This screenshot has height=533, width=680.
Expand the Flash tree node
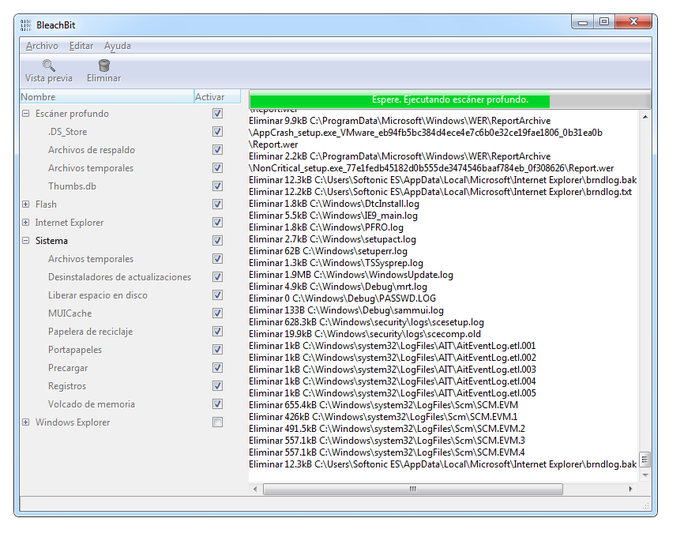coord(26,204)
